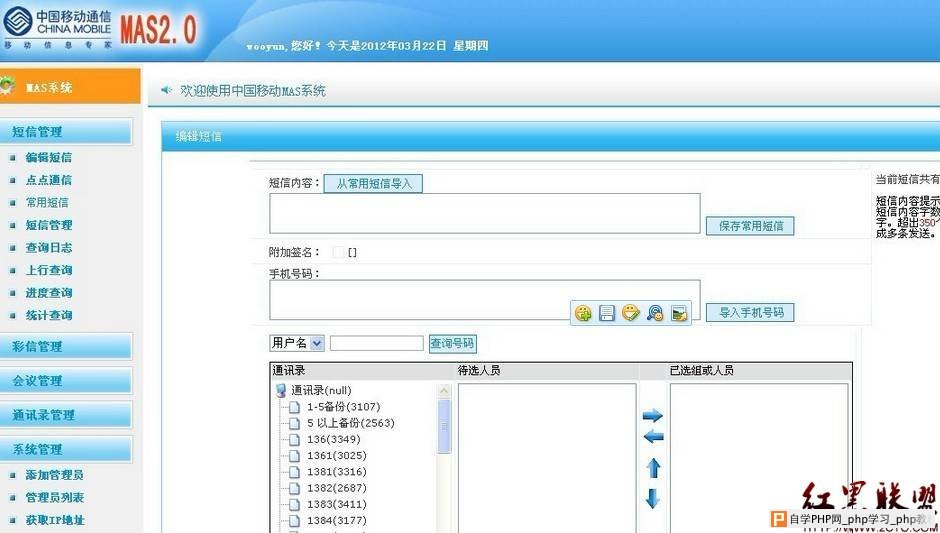940x533 pixels.
Task: Expand the 会议管理 menu section
Action: 66,380
